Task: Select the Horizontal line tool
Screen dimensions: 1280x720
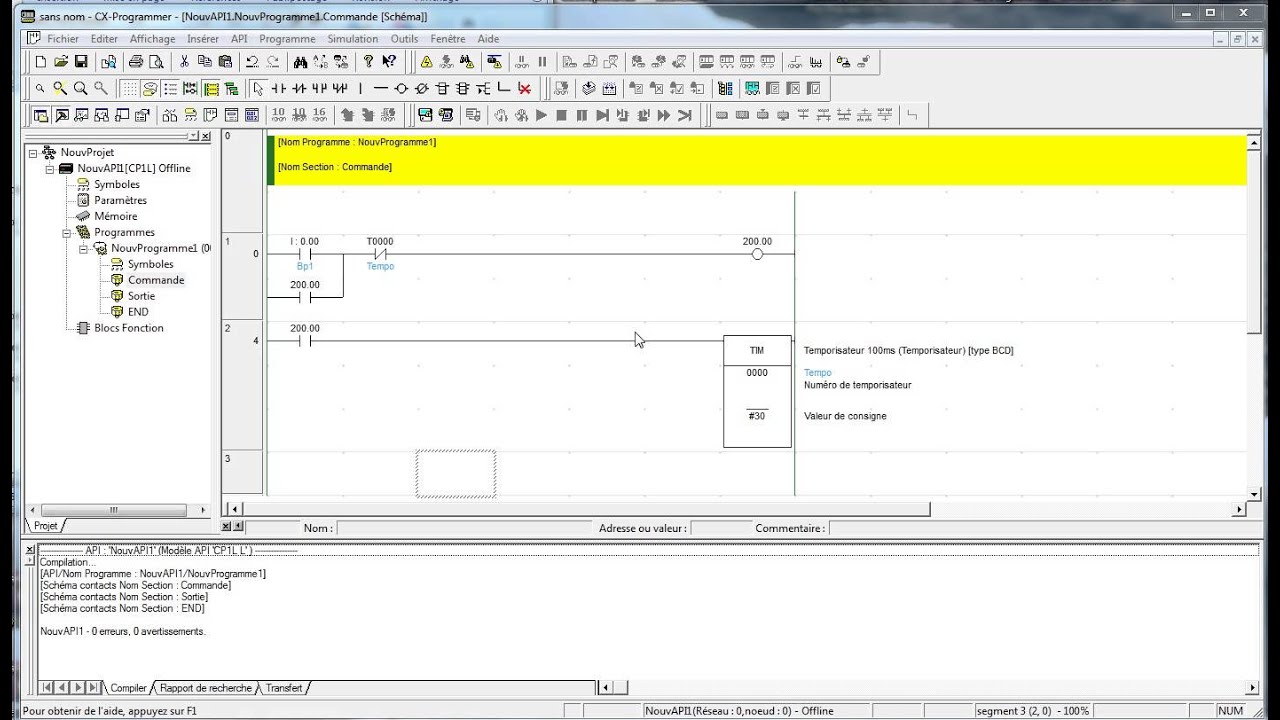Action: coord(380,88)
